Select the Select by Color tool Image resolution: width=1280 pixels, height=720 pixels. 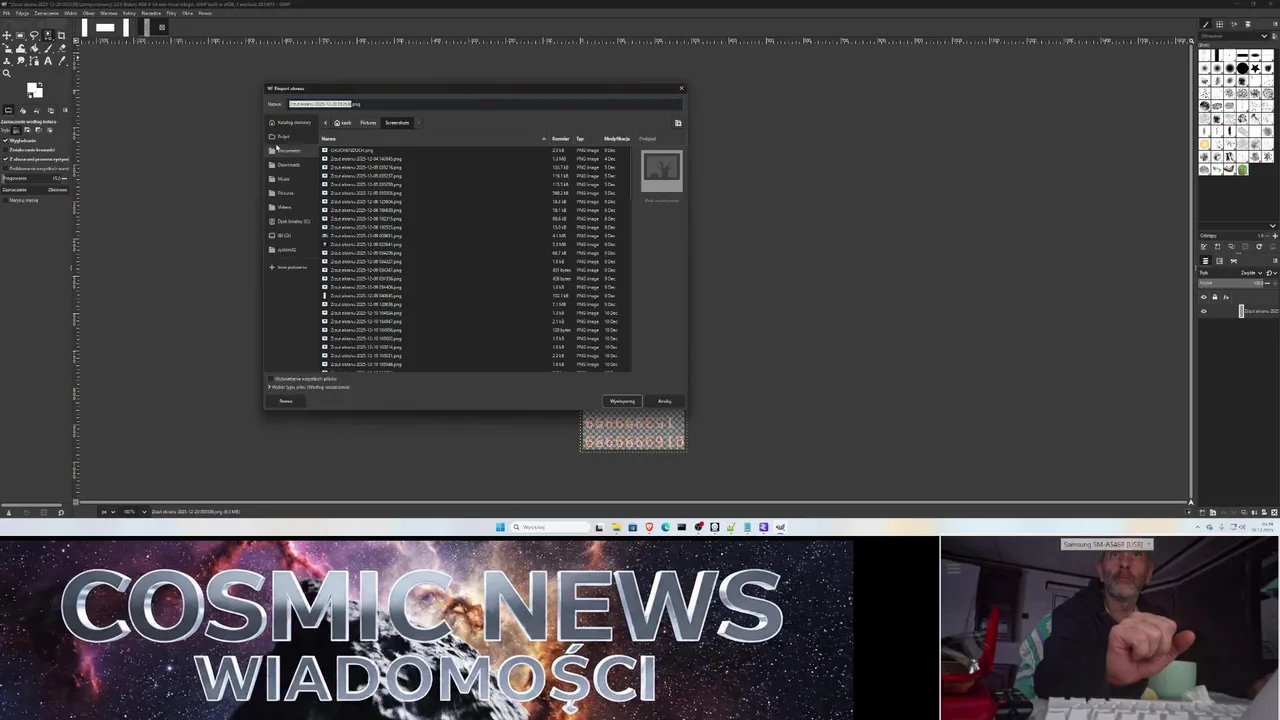48,35
